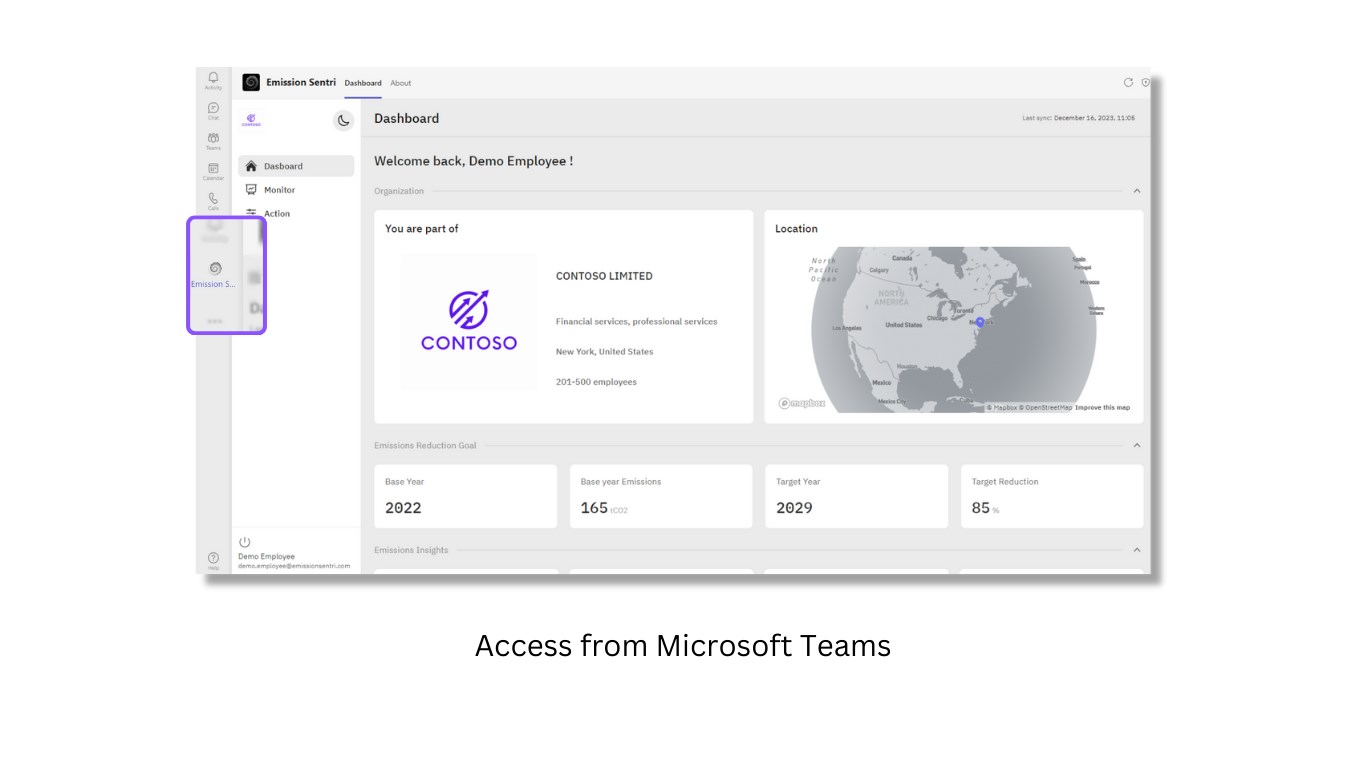
Task: Collapse the Organization section
Action: tap(1136, 191)
